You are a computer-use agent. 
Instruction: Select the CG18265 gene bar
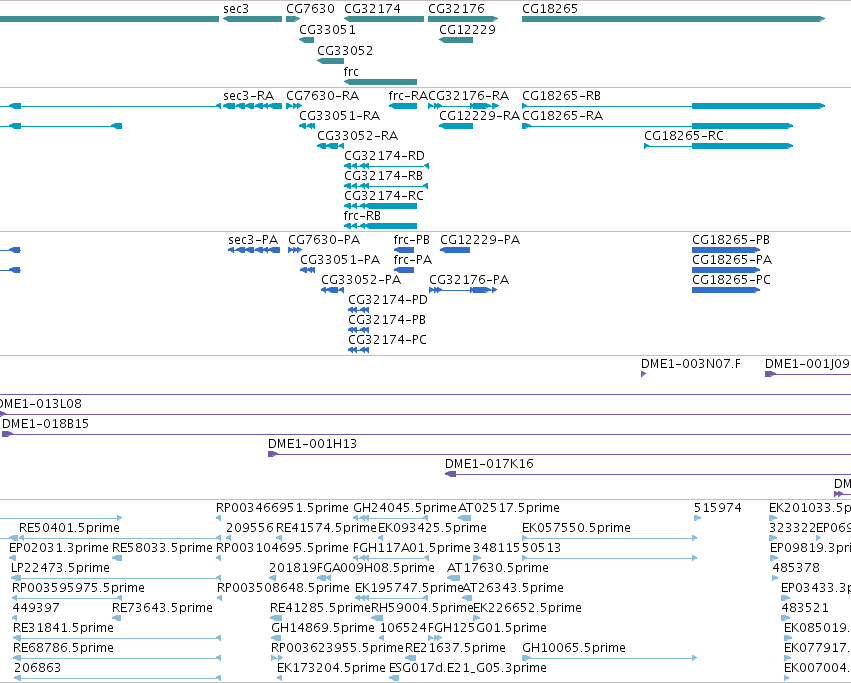674,19
